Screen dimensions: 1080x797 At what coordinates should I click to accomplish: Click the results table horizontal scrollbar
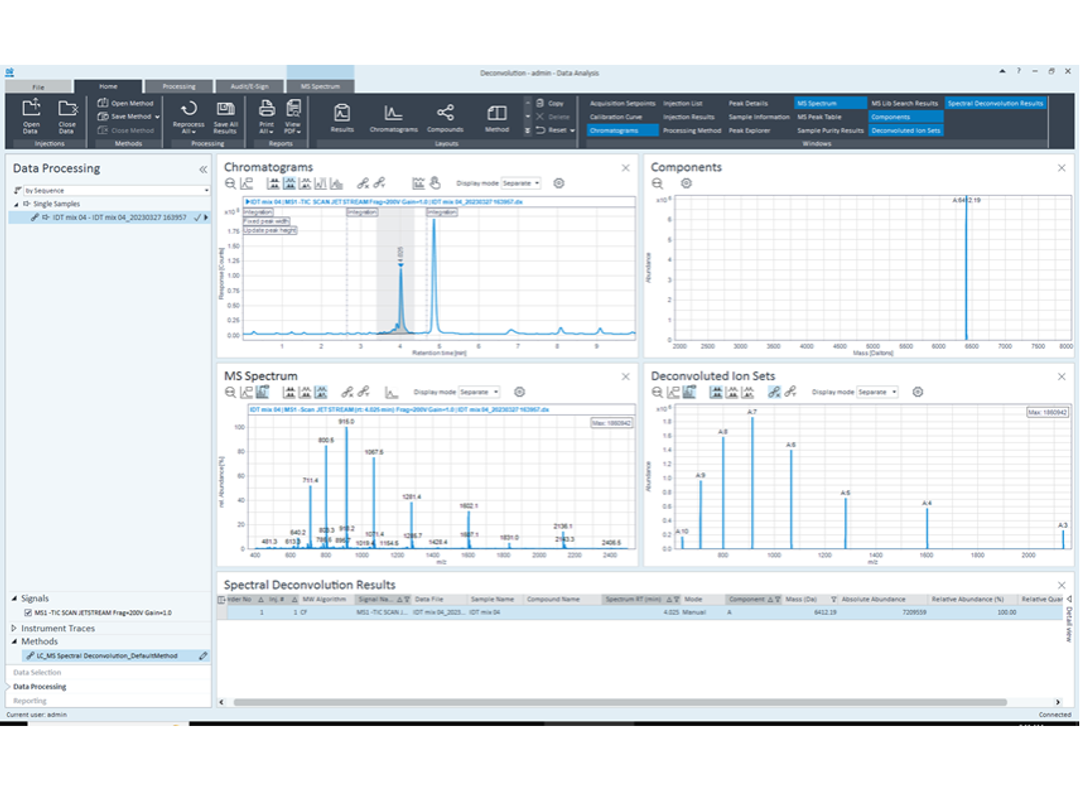pyautogui.click(x=620, y=703)
